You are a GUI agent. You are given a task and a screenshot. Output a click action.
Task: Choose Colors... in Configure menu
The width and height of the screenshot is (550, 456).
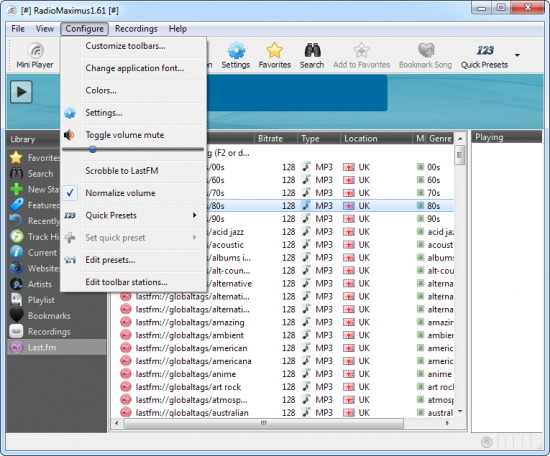click(x=133, y=90)
